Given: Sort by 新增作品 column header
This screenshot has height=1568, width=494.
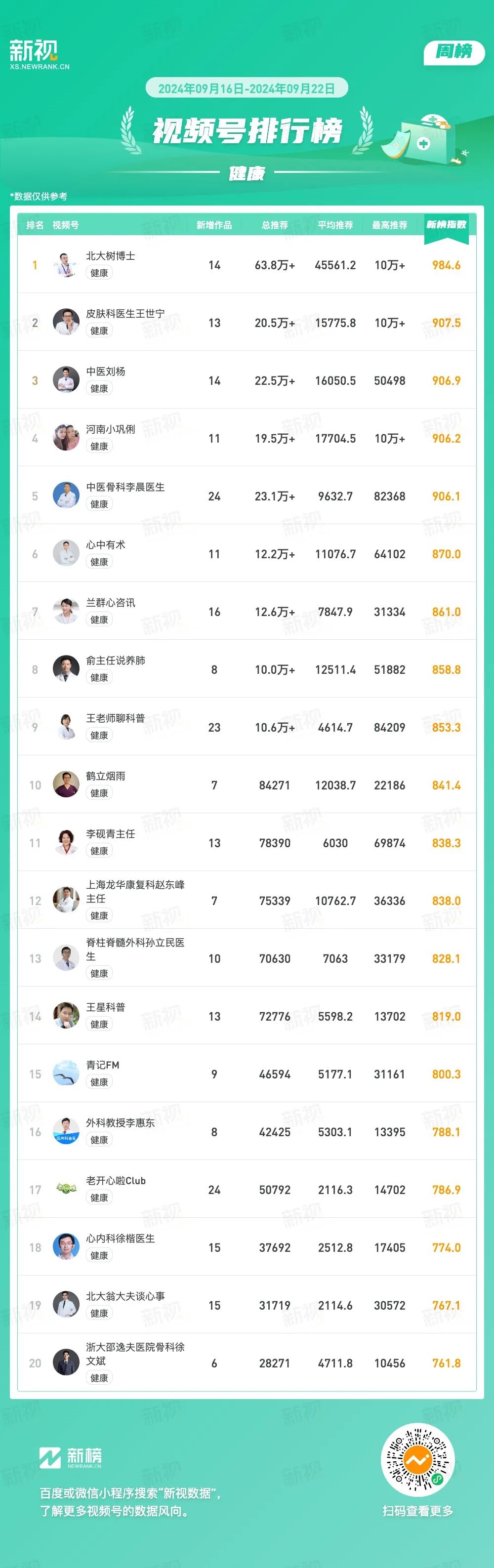Looking at the screenshot, I should [x=214, y=225].
